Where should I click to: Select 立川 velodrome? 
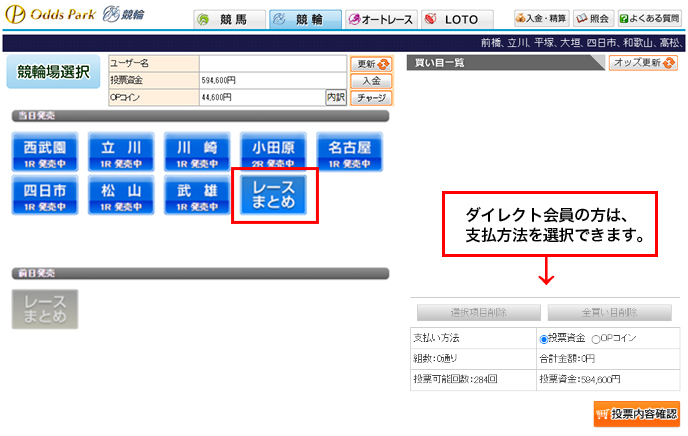[121, 152]
